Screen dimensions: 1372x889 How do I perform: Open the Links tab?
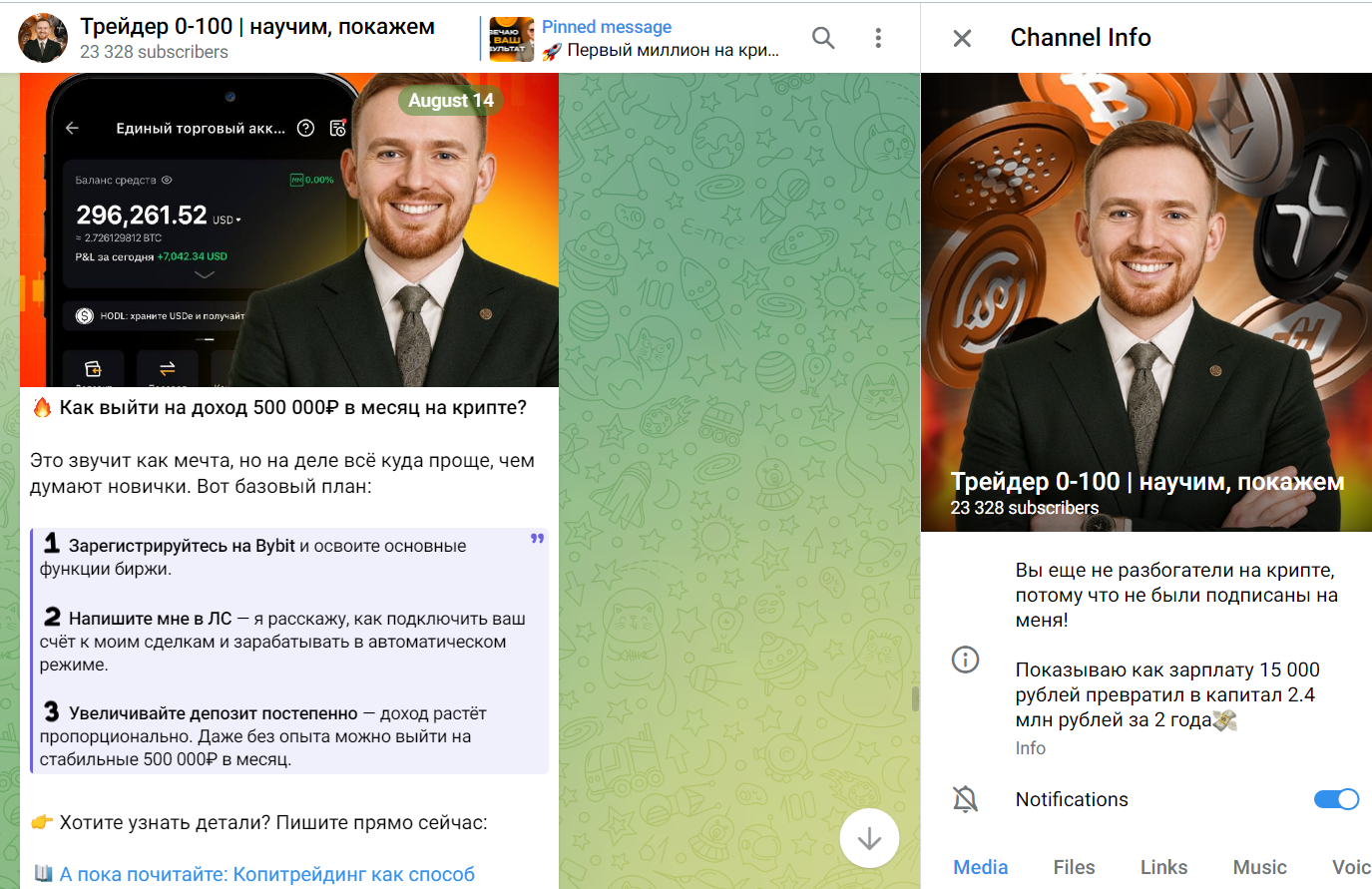click(x=1163, y=867)
